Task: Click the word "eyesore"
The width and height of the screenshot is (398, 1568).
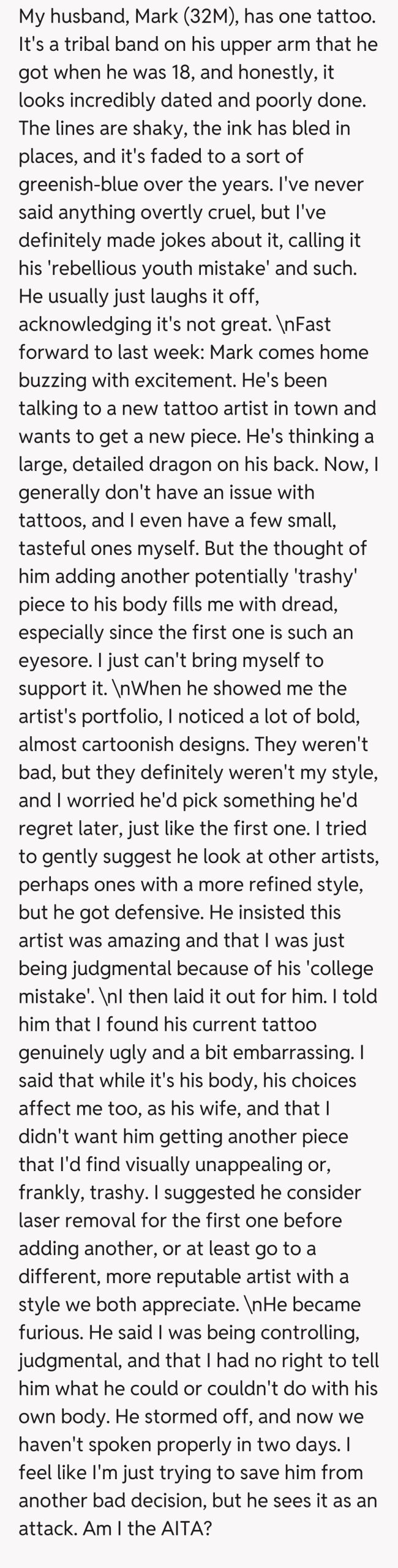Action: click(x=56, y=660)
